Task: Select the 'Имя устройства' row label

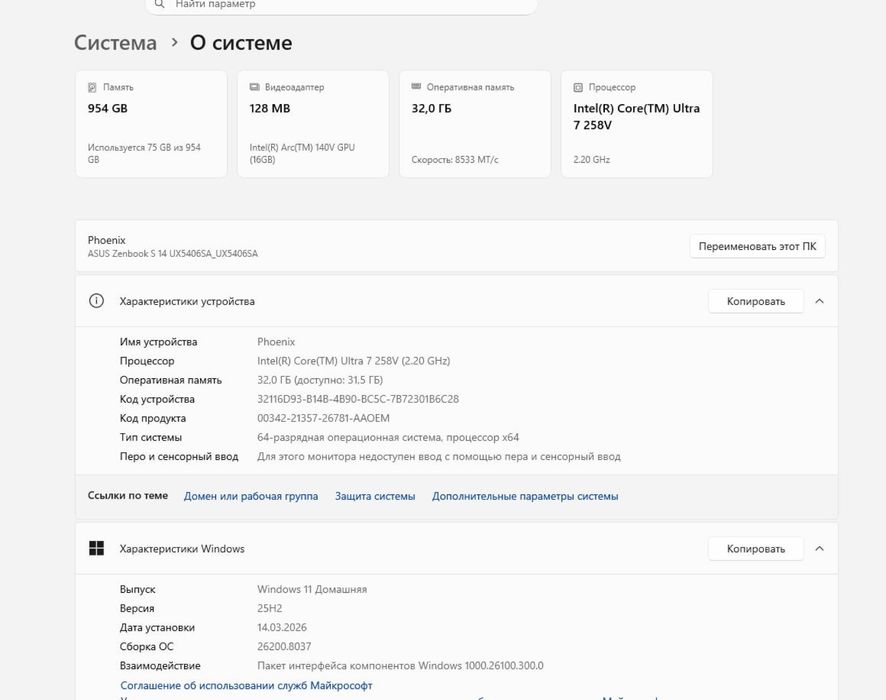Action: click(x=158, y=342)
